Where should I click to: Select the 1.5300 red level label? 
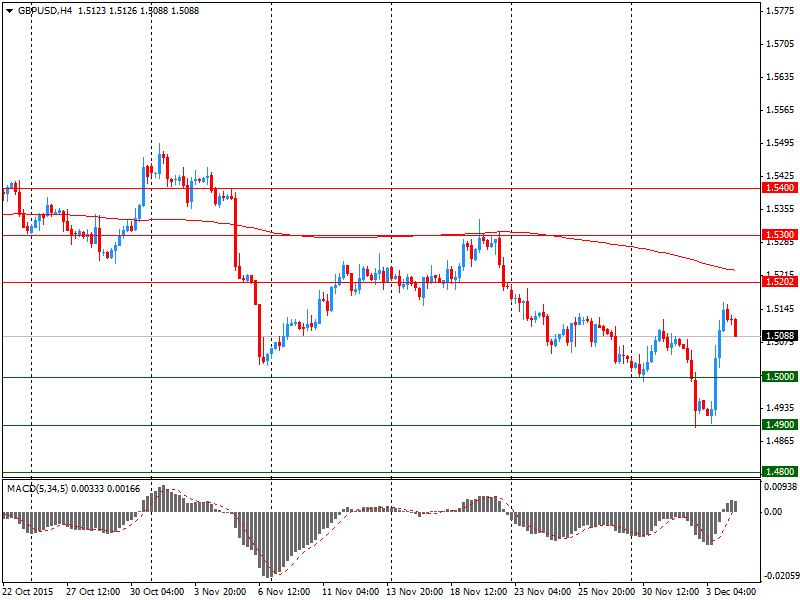pos(779,235)
